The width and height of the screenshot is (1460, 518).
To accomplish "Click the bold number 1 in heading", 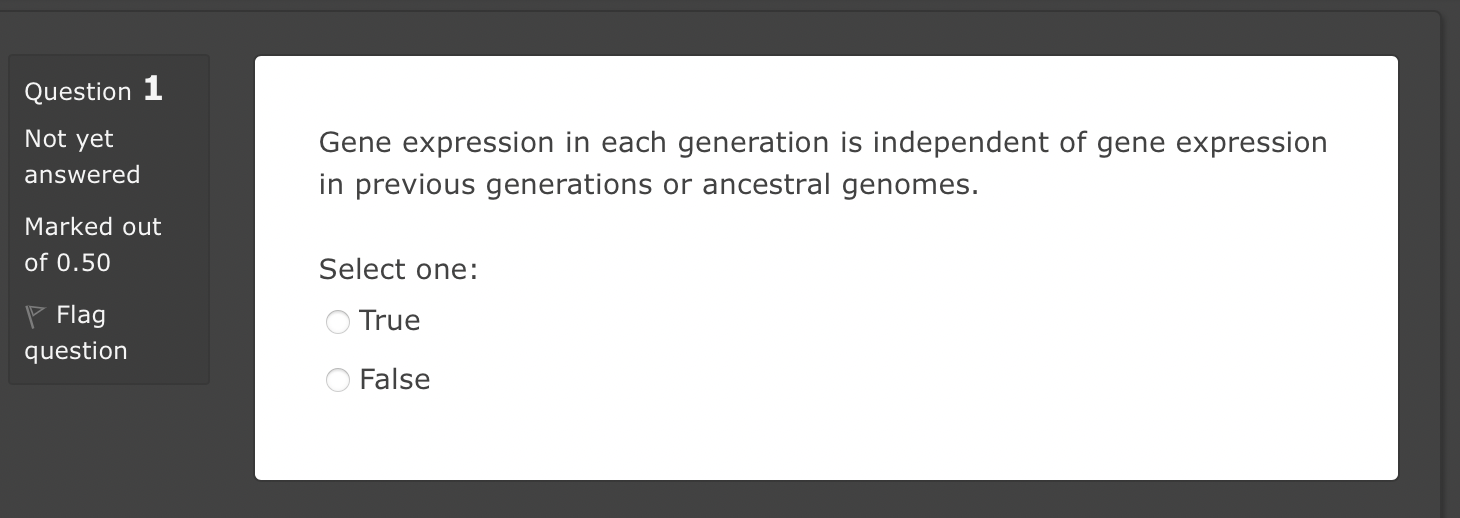I will click(153, 89).
